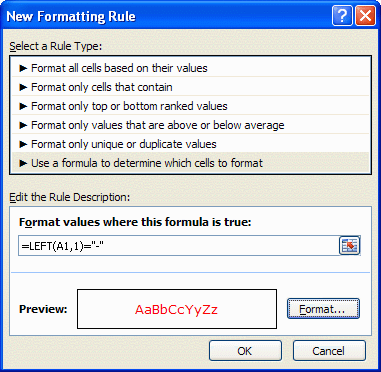381x372 pixels.
Task: Select Format only cells that contain
Action: tap(191, 87)
